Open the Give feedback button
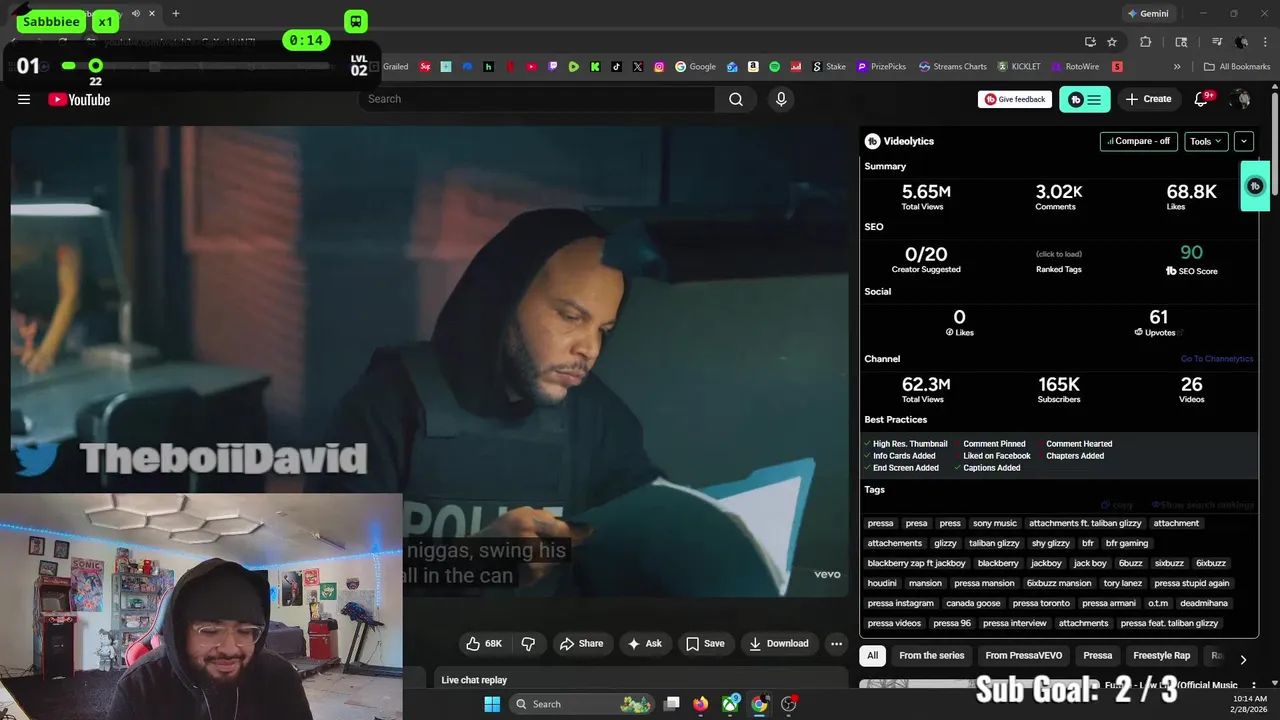Viewport: 1280px width, 720px height. pyautogui.click(x=1015, y=99)
